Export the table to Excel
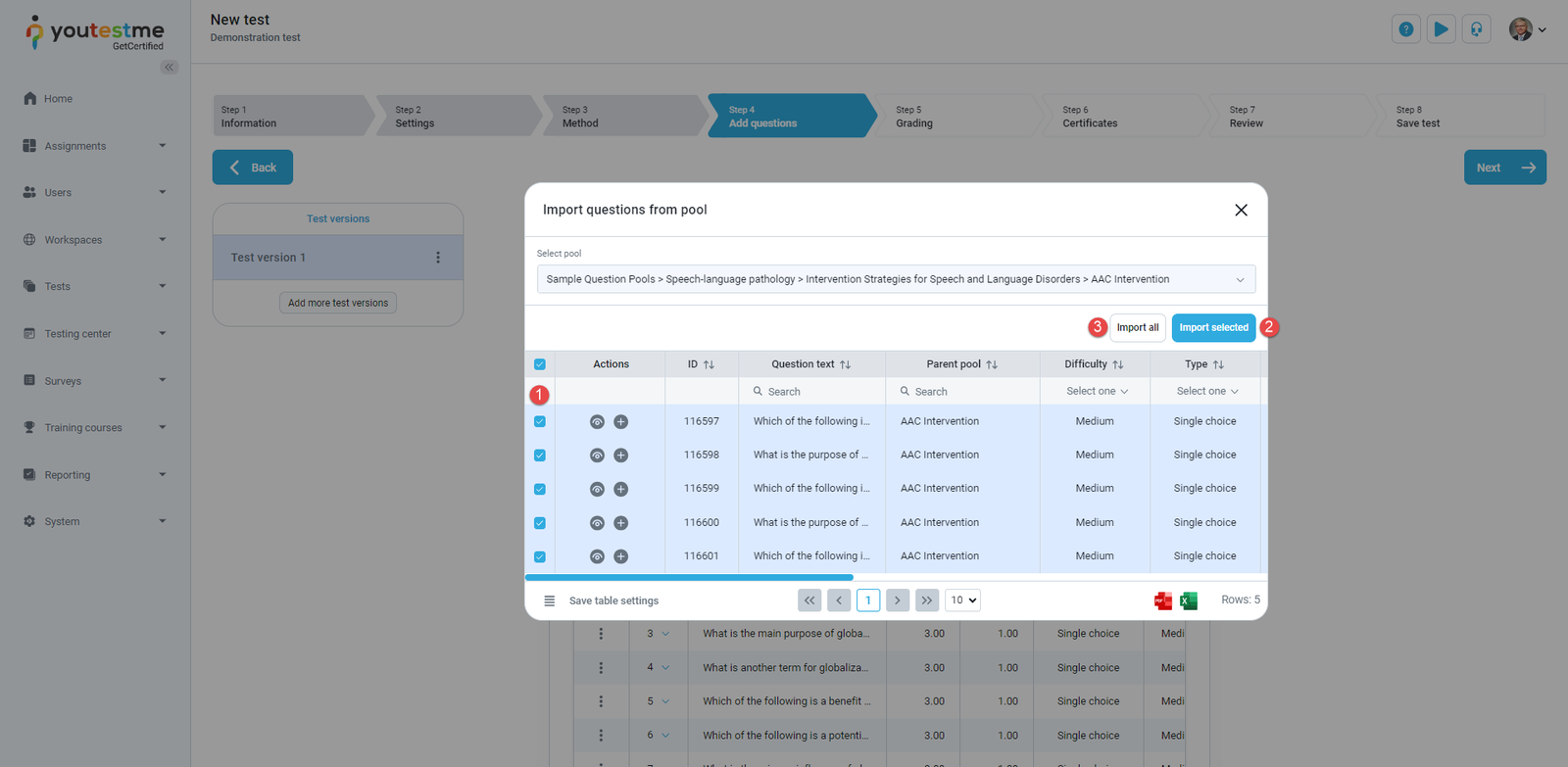1568x767 pixels. [x=1189, y=601]
